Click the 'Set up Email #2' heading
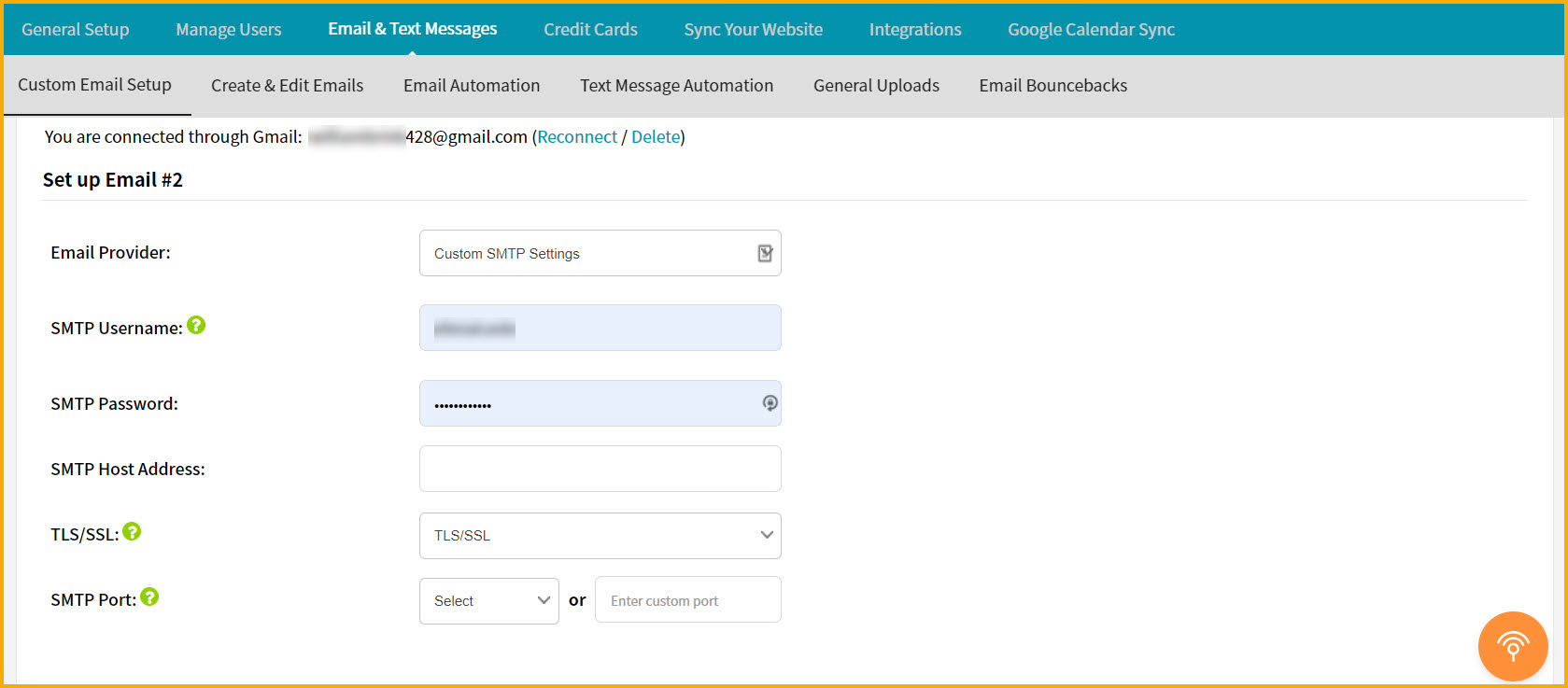1568x688 pixels. pos(113,180)
